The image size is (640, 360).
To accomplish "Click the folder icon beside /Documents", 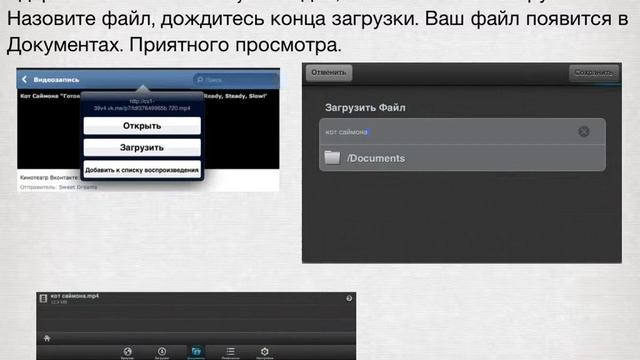I will click(332, 158).
